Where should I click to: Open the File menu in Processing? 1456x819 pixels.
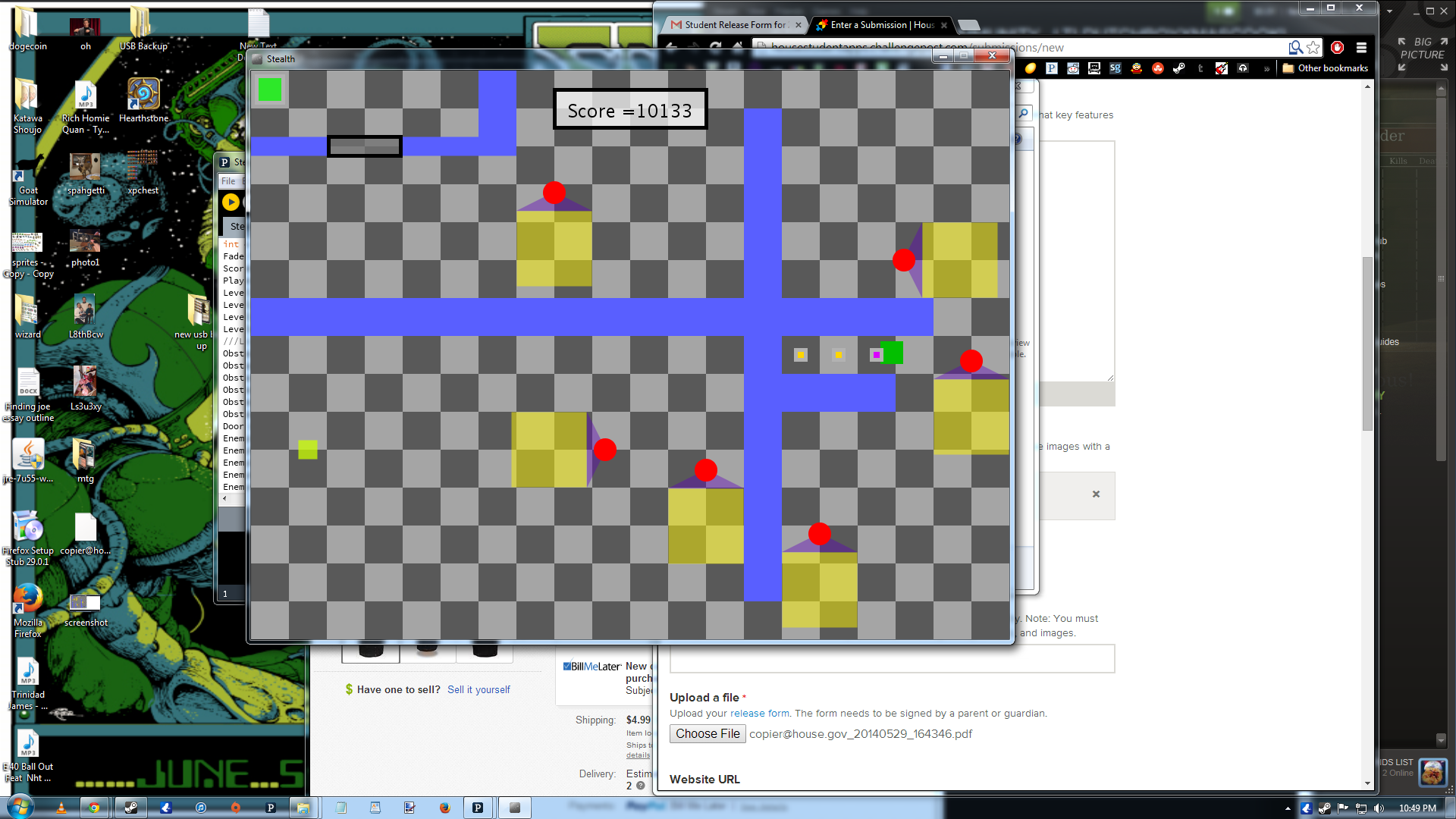[228, 181]
